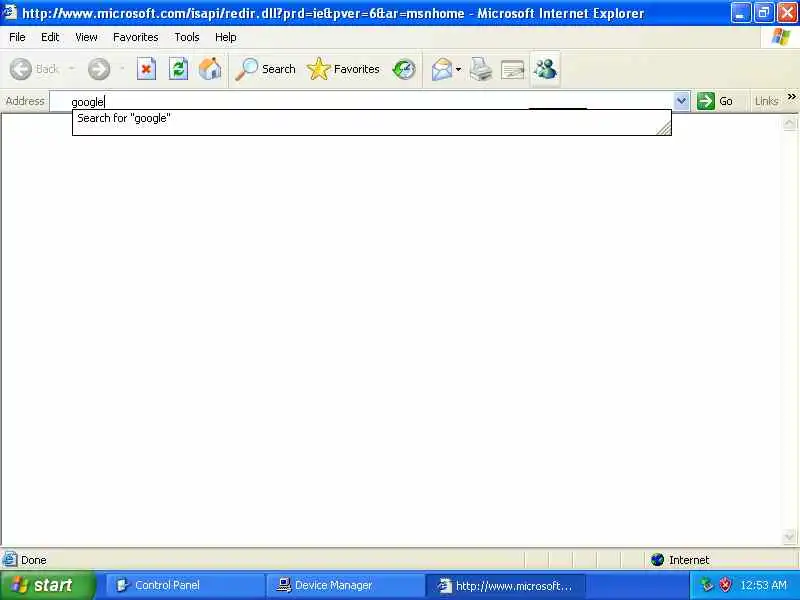Click the Done status bar text

click(x=34, y=560)
